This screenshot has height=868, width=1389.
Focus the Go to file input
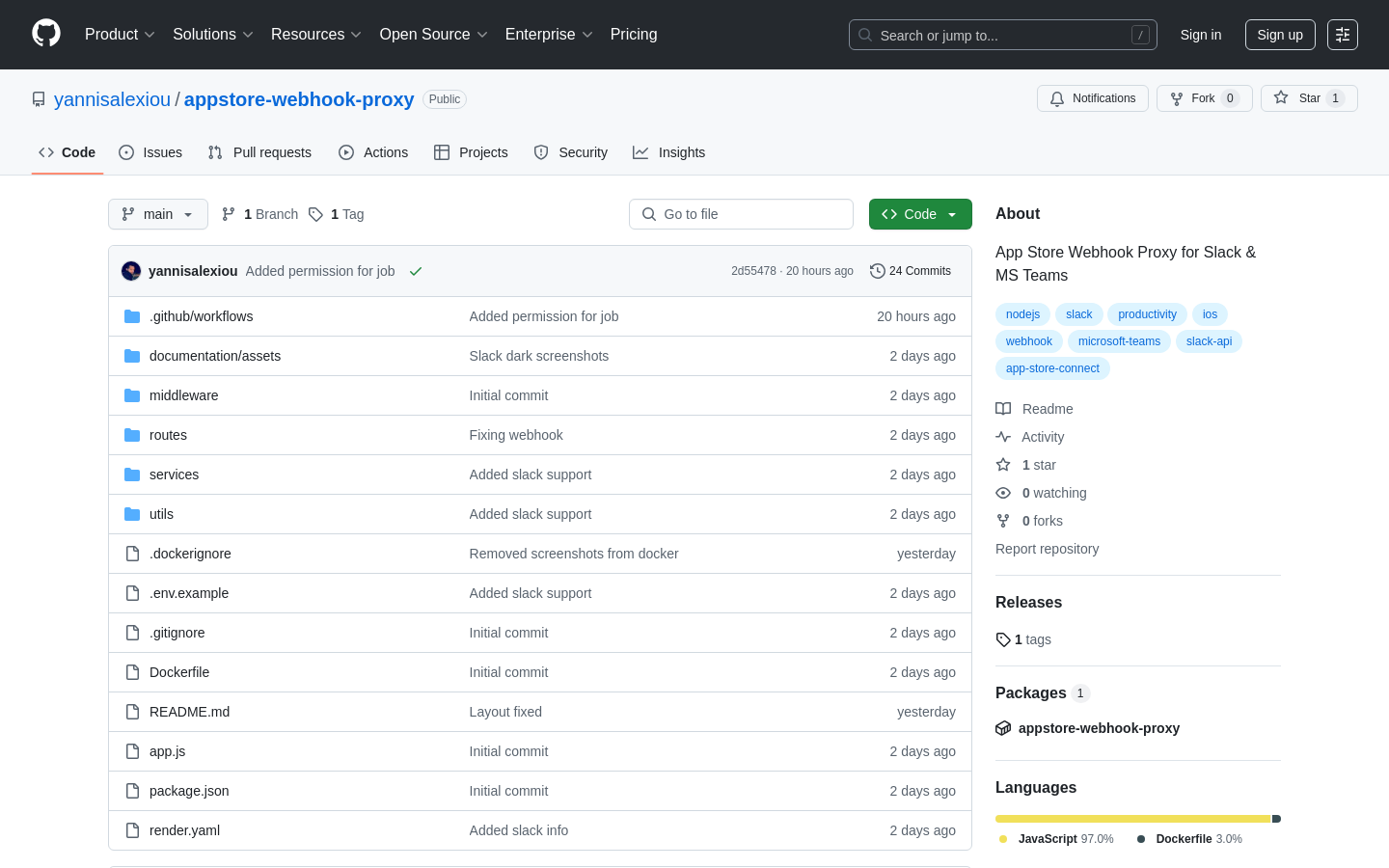click(741, 214)
